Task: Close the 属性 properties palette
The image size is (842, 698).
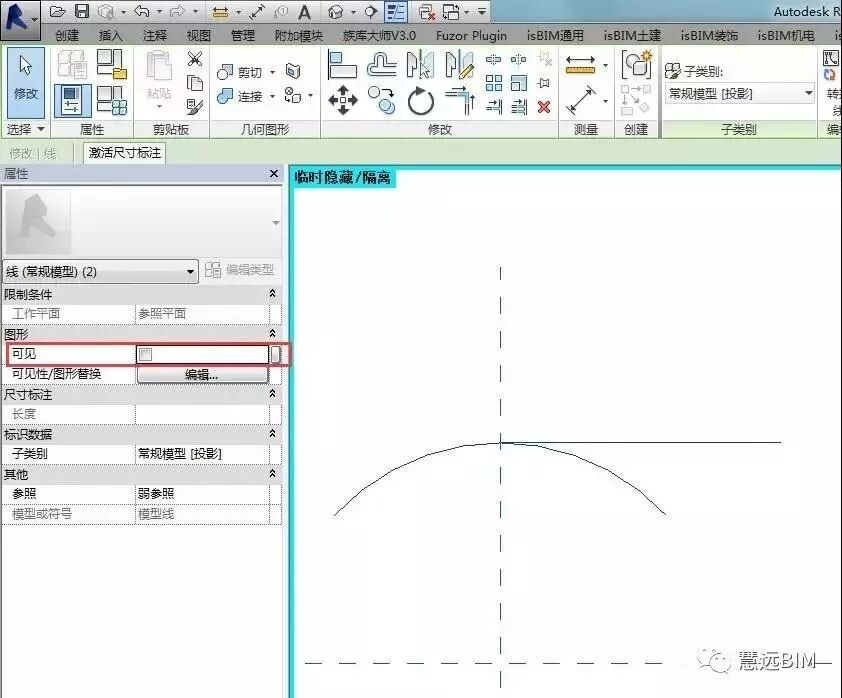Action: click(274, 174)
